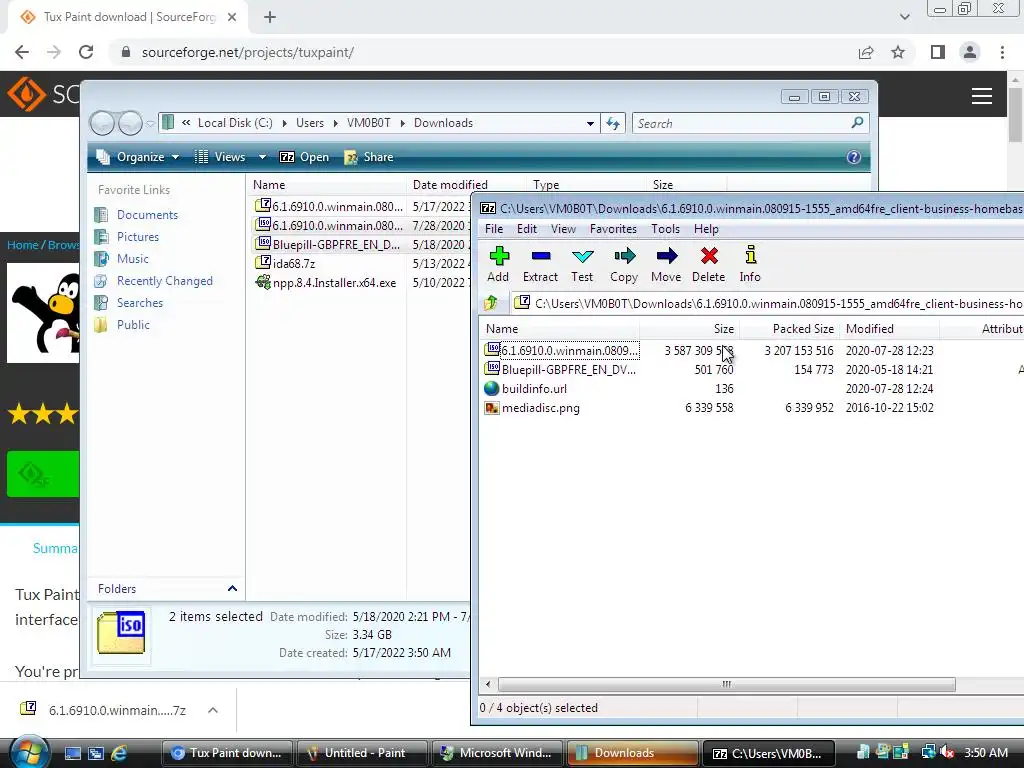Click the Info button in 7-Zip
Image resolution: width=1024 pixels, height=768 pixels.
(x=750, y=264)
